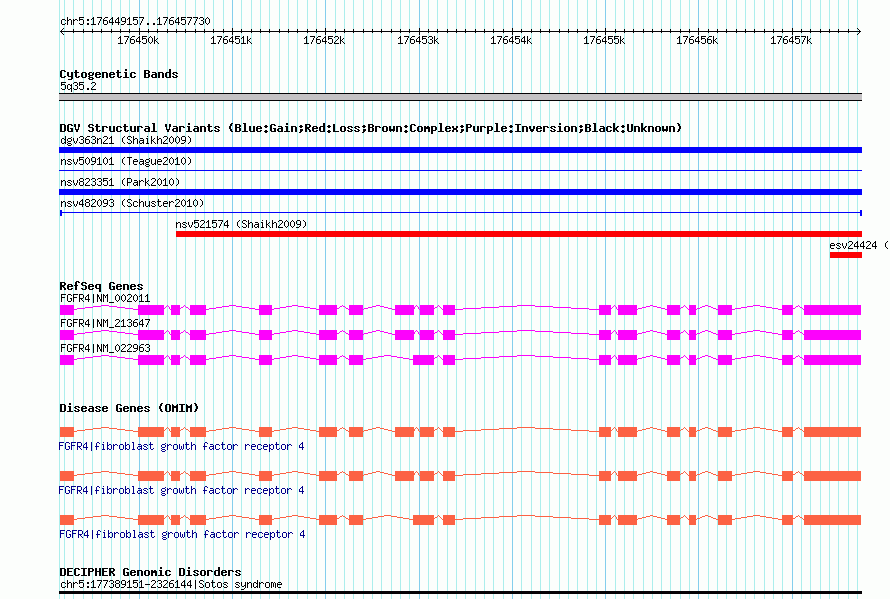Click the 176454k ruler tick label
Viewport: 890px width, 599px height.
point(511,40)
